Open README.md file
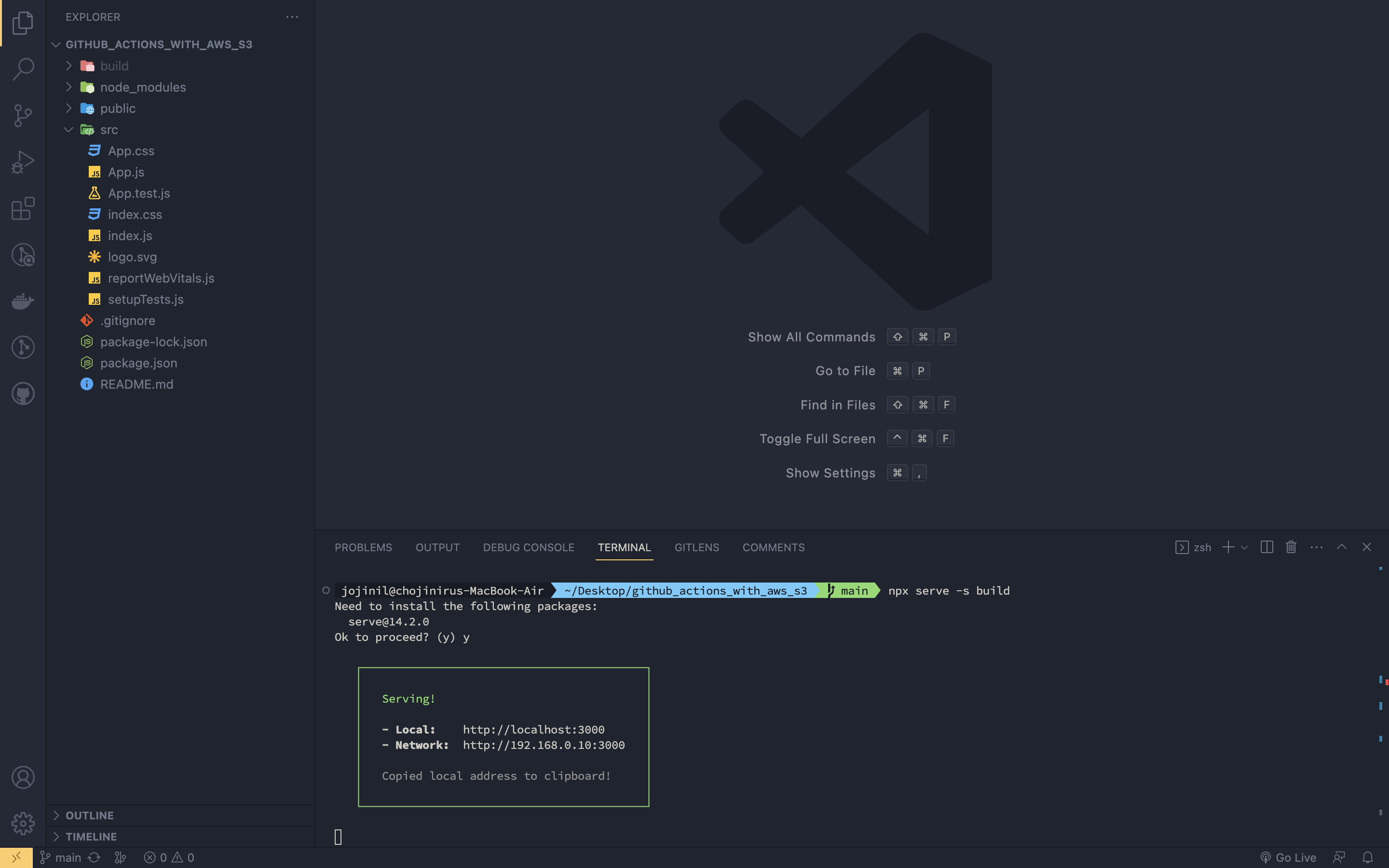1389x868 pixels. pyautogui.click(x=180, y=385)
